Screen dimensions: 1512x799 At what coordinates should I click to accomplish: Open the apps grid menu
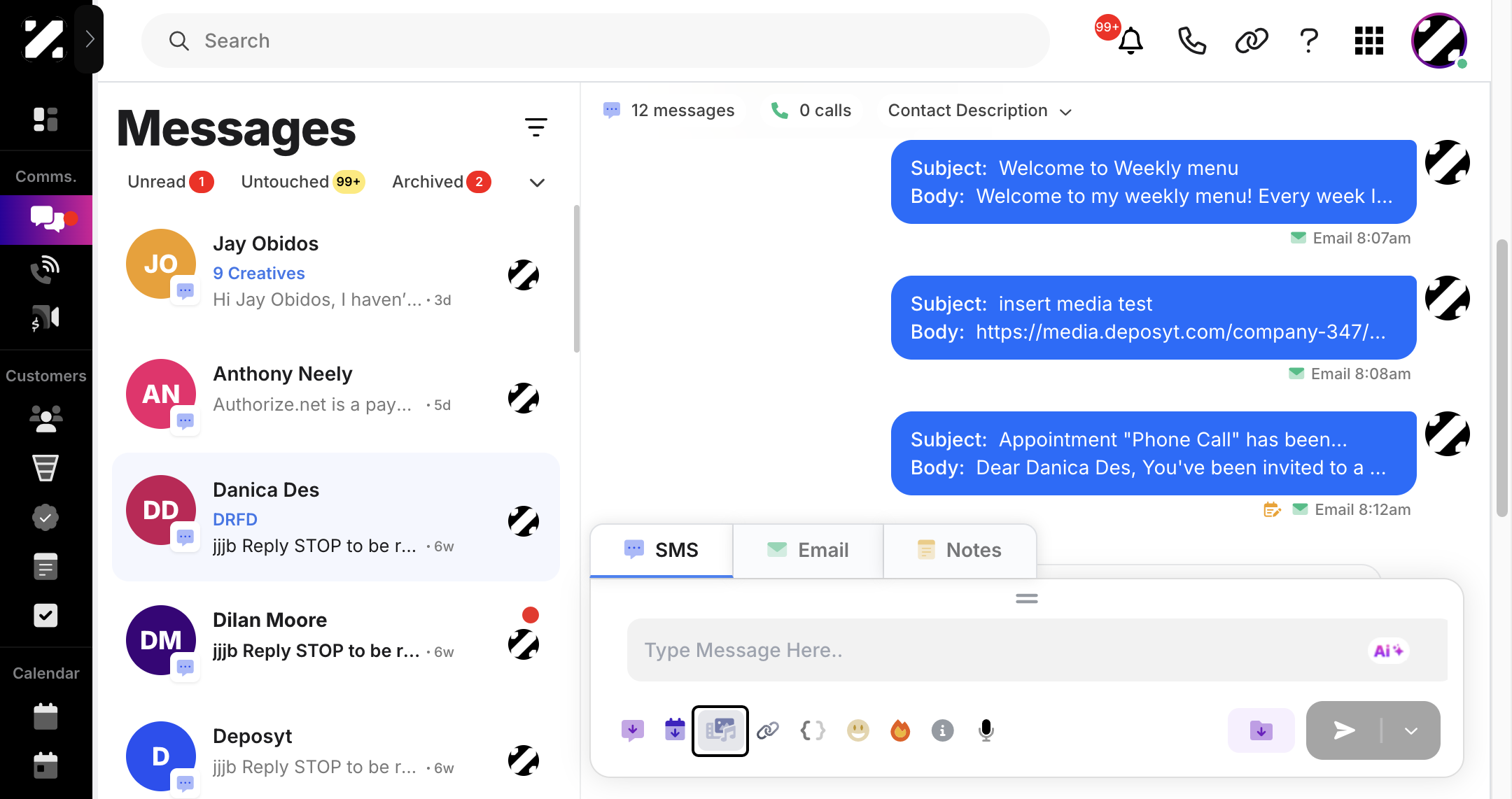1368,41
